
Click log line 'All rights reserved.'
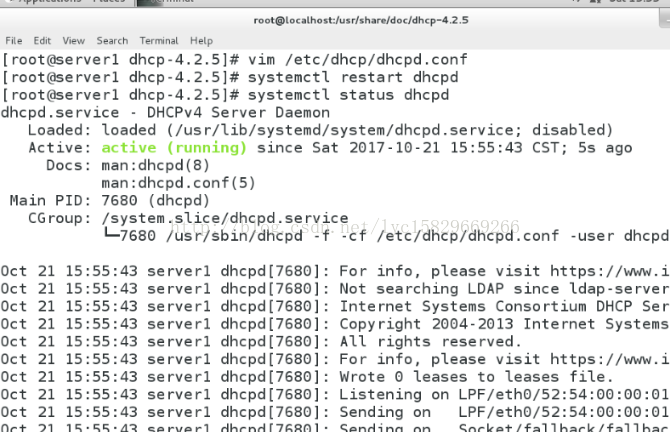coord(261,342)
